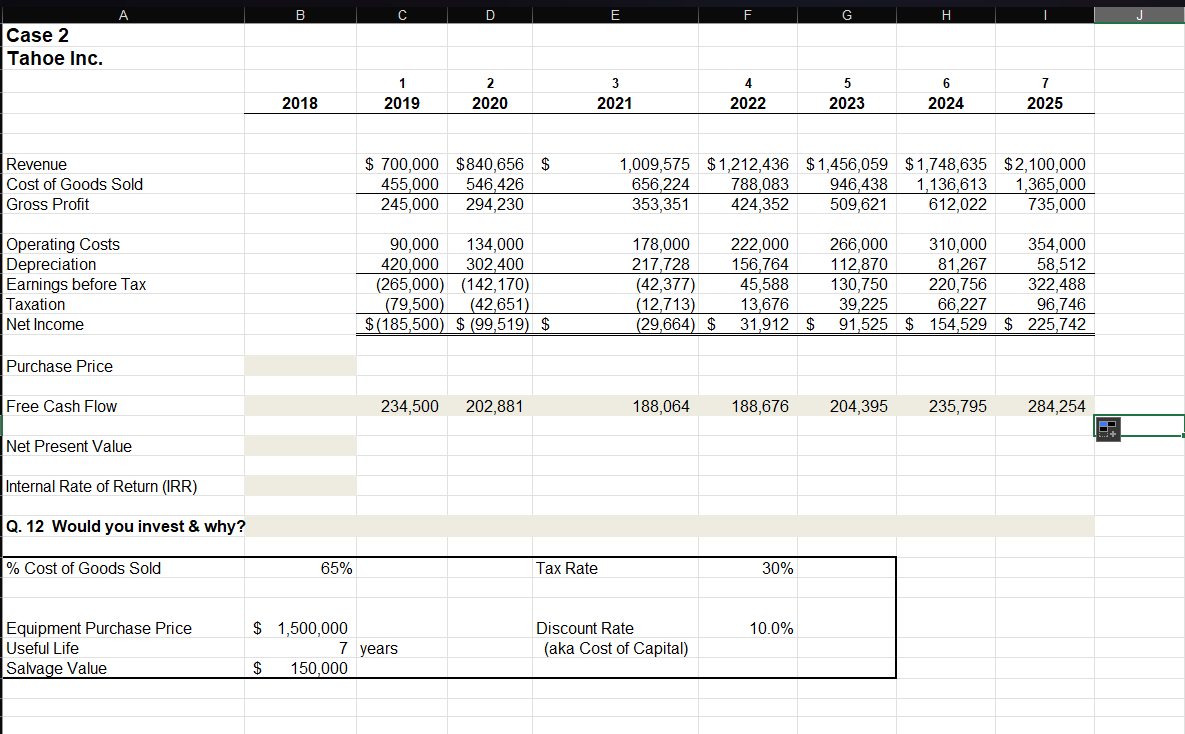Select the 10.0% discount rate cell
1185x734 pixels.
click(x=747, y=628)
